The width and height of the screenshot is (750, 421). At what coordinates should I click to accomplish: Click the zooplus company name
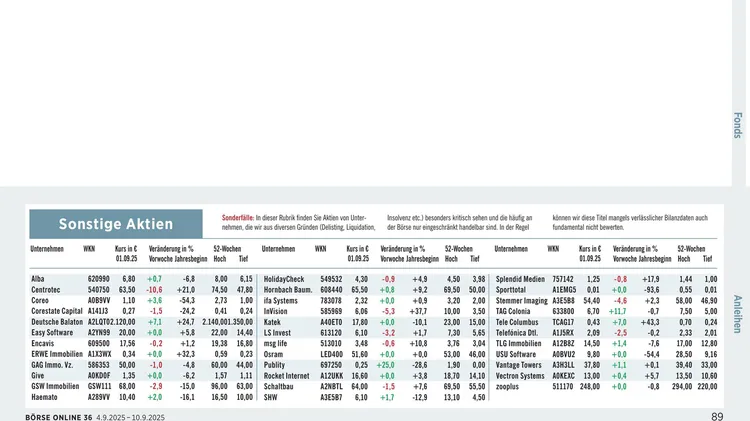coord(507,386)
